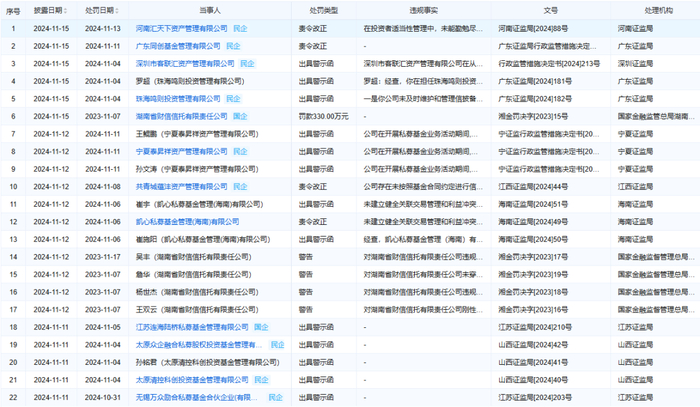Click 民企 tag beside 河南汇天下资产管理有限公司
The image size is (700, 407).
pos(240,29)
